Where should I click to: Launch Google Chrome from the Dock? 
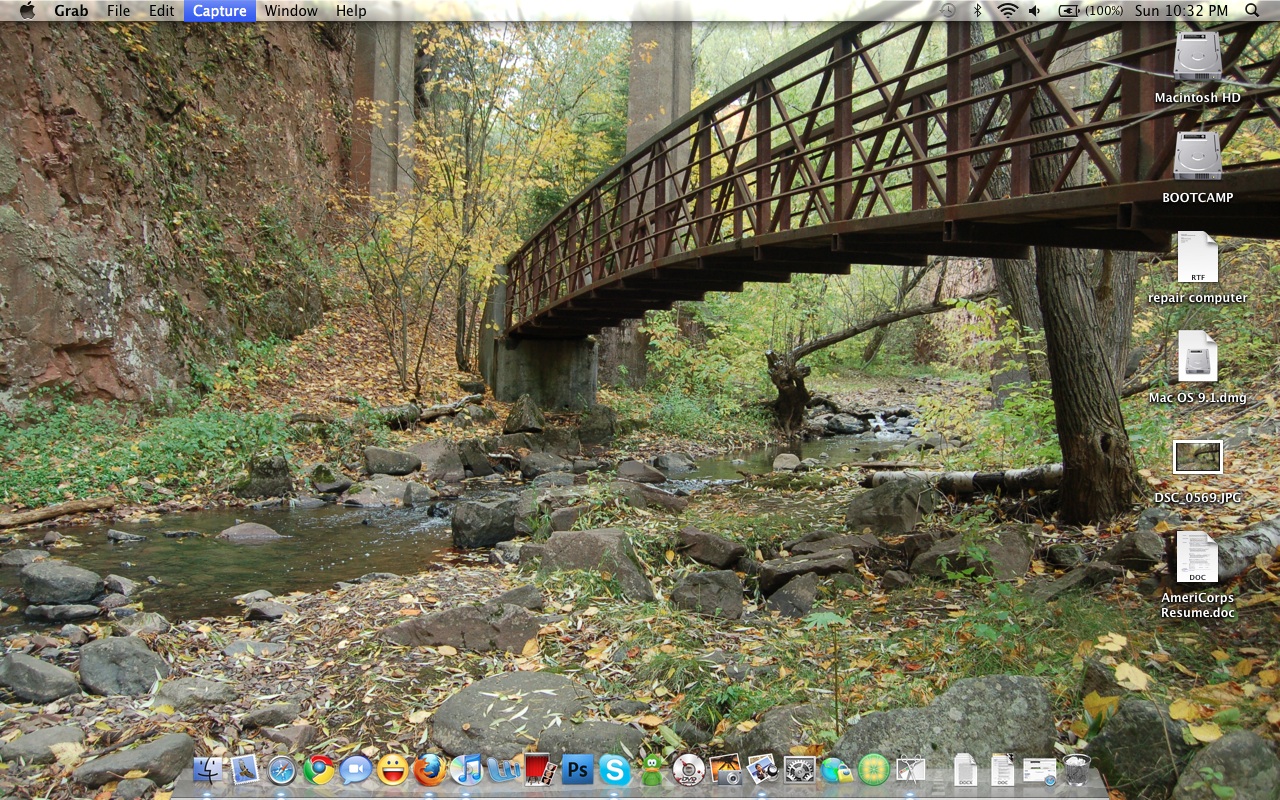(319, 769)
